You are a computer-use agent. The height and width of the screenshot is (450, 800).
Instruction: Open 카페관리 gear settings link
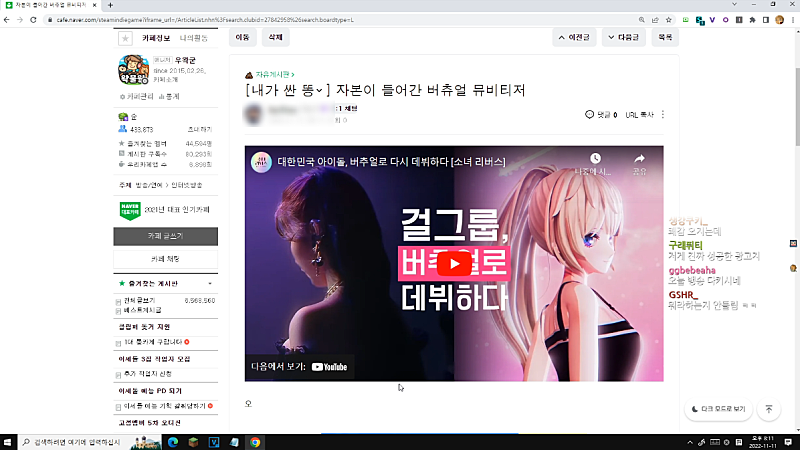click(x=137, y=96)
